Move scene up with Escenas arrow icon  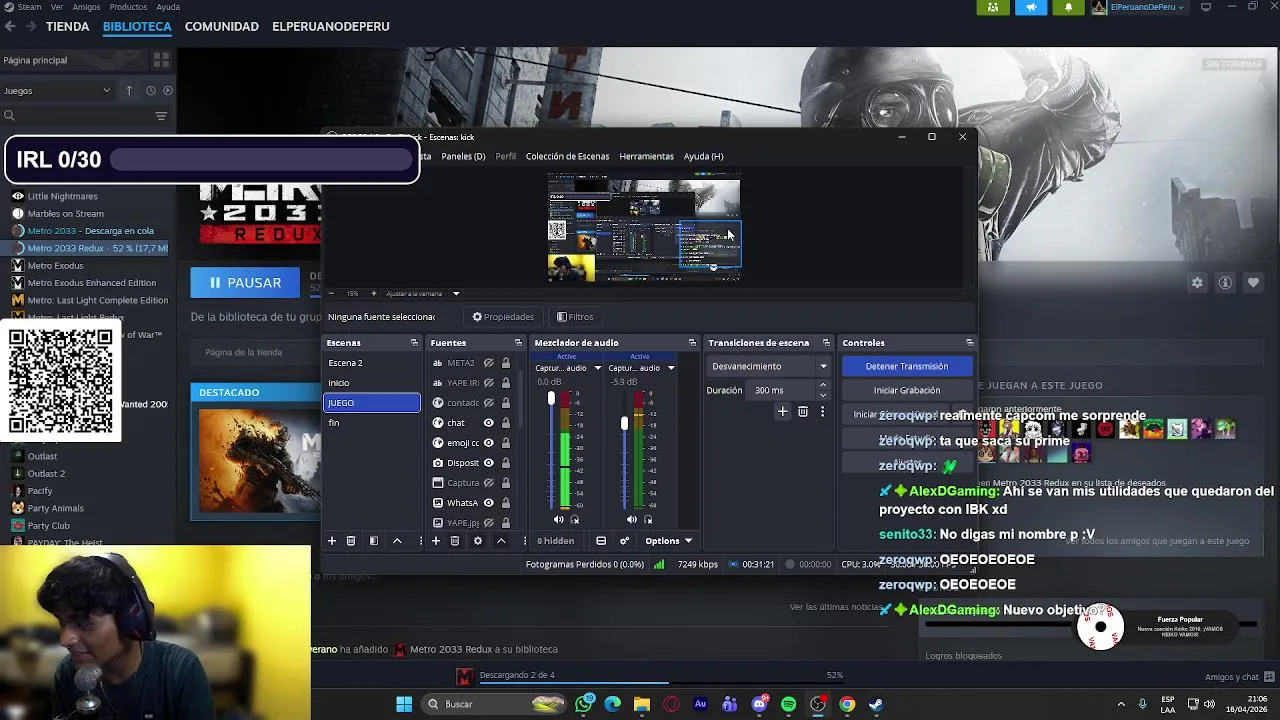(397, 541)
